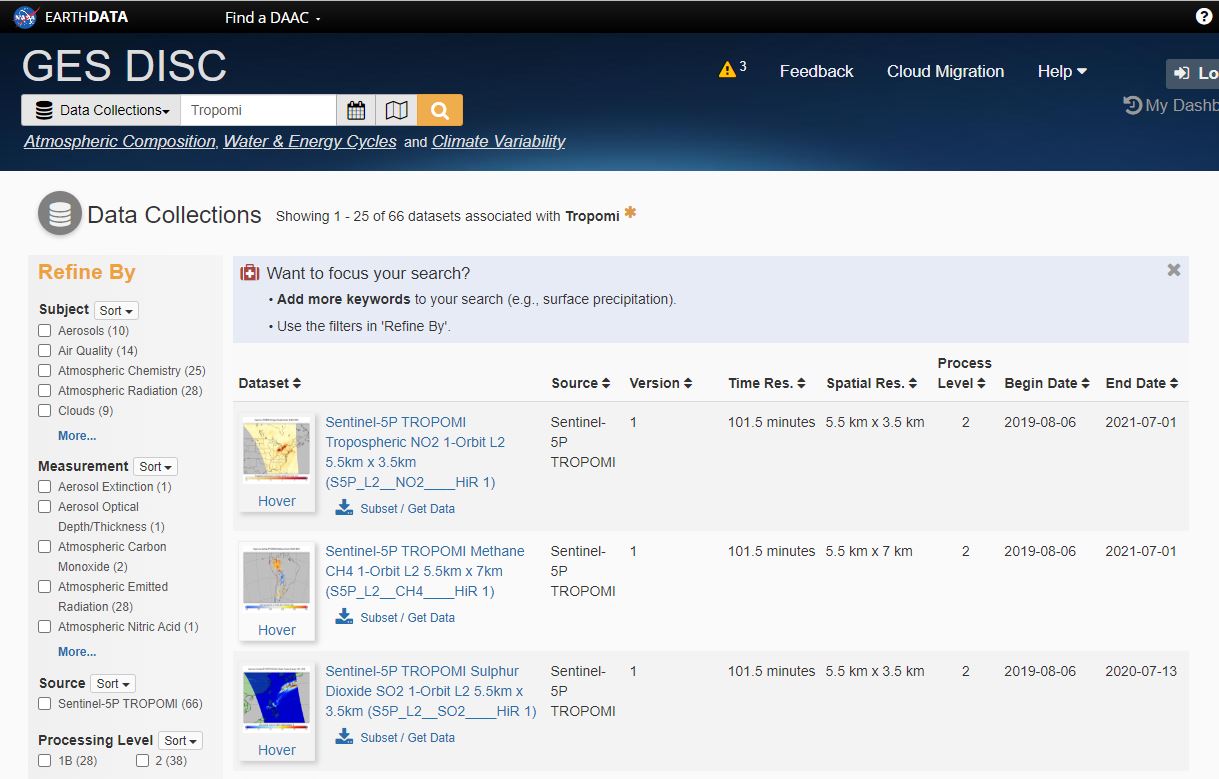This screenshot has height=779, width=1219.
Task: Click Subset / Get Data for NO2
Action: click(x=407, y=508)
